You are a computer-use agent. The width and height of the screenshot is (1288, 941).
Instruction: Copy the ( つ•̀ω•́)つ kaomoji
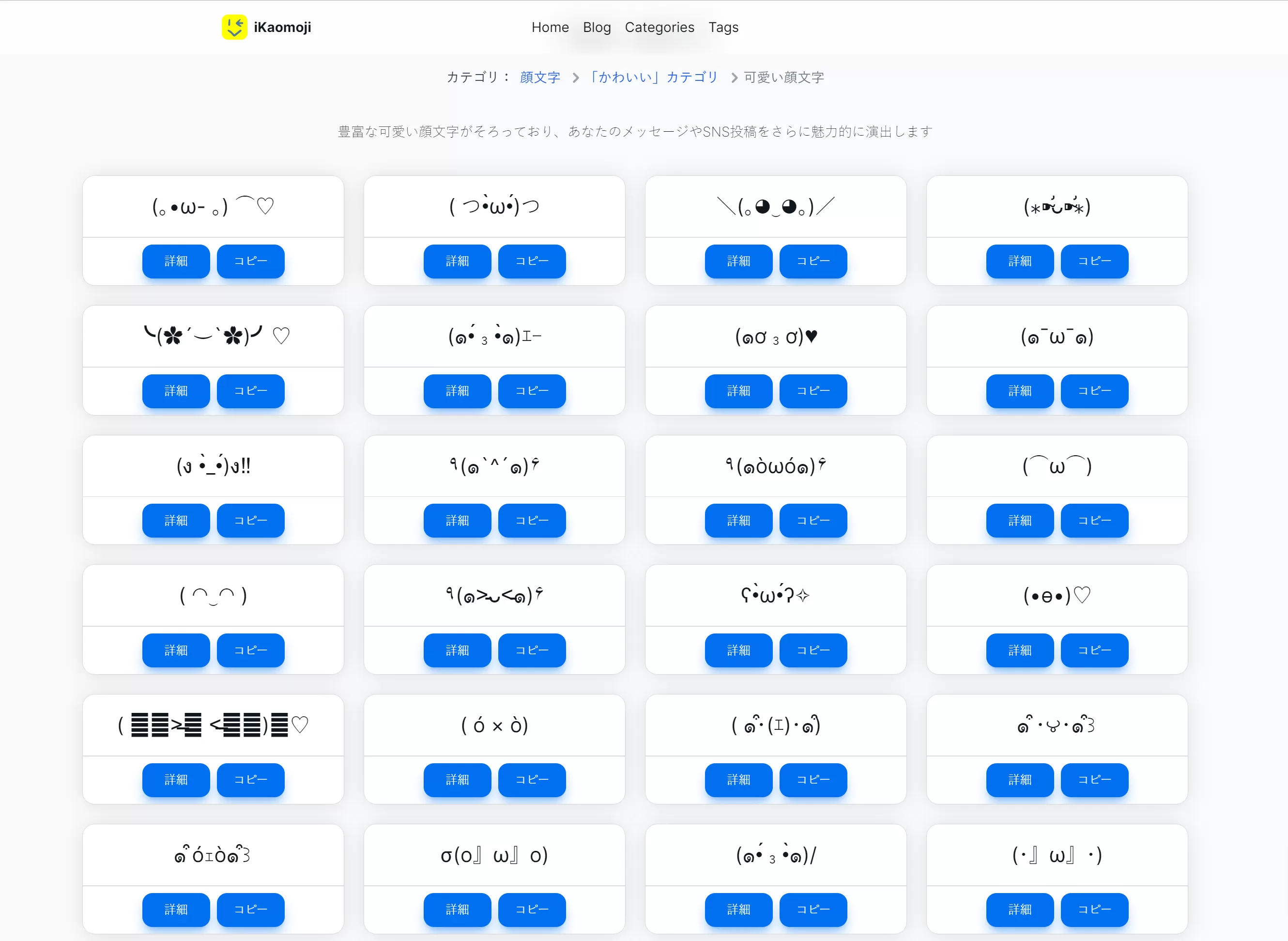tap(531, 262)
